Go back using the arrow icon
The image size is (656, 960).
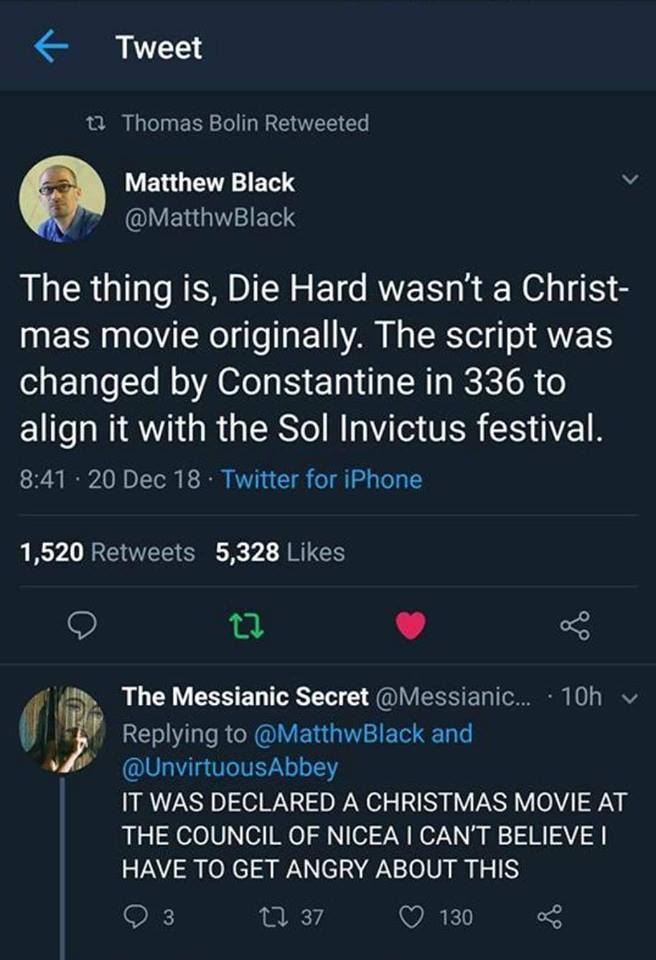tap(51, 47)
